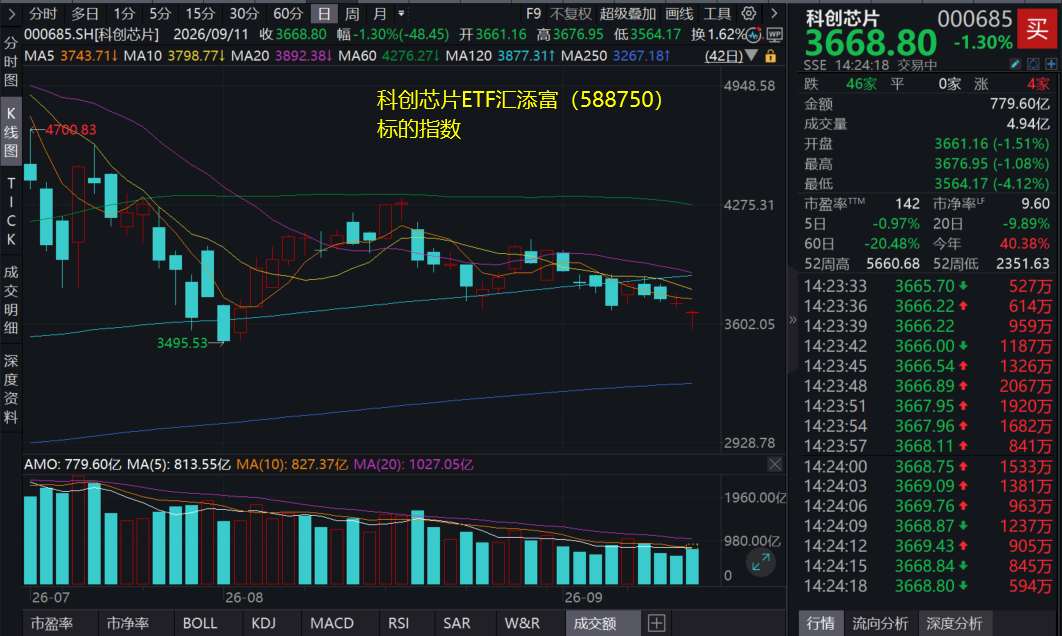The image size is (1062, 636).
Task: Click the top-left expand arrow
Action: [12, 14]
